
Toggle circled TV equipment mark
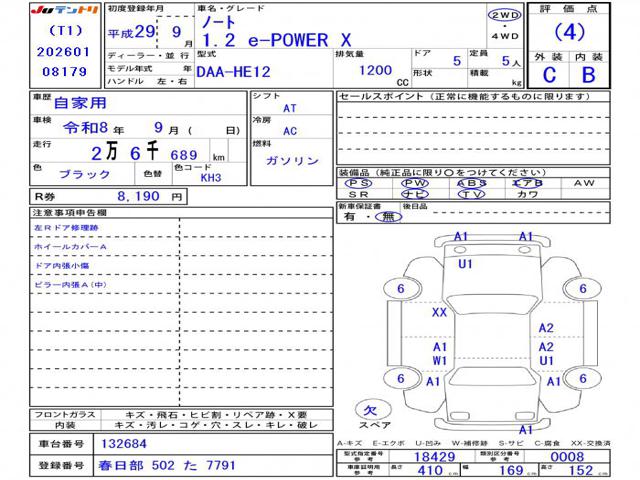471,194
